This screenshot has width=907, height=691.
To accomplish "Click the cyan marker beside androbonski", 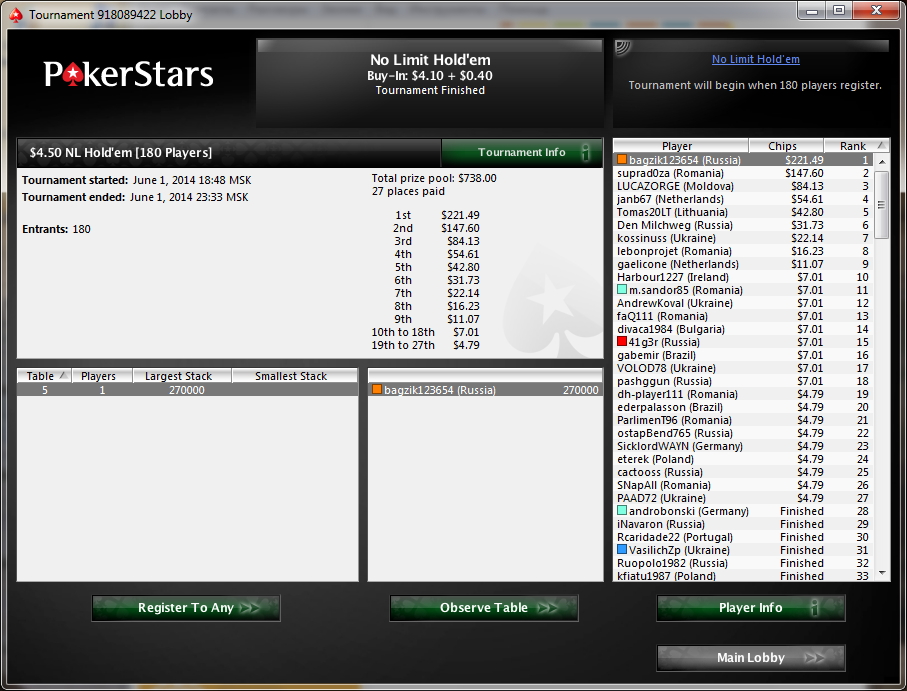I will (x=622, y=510).
